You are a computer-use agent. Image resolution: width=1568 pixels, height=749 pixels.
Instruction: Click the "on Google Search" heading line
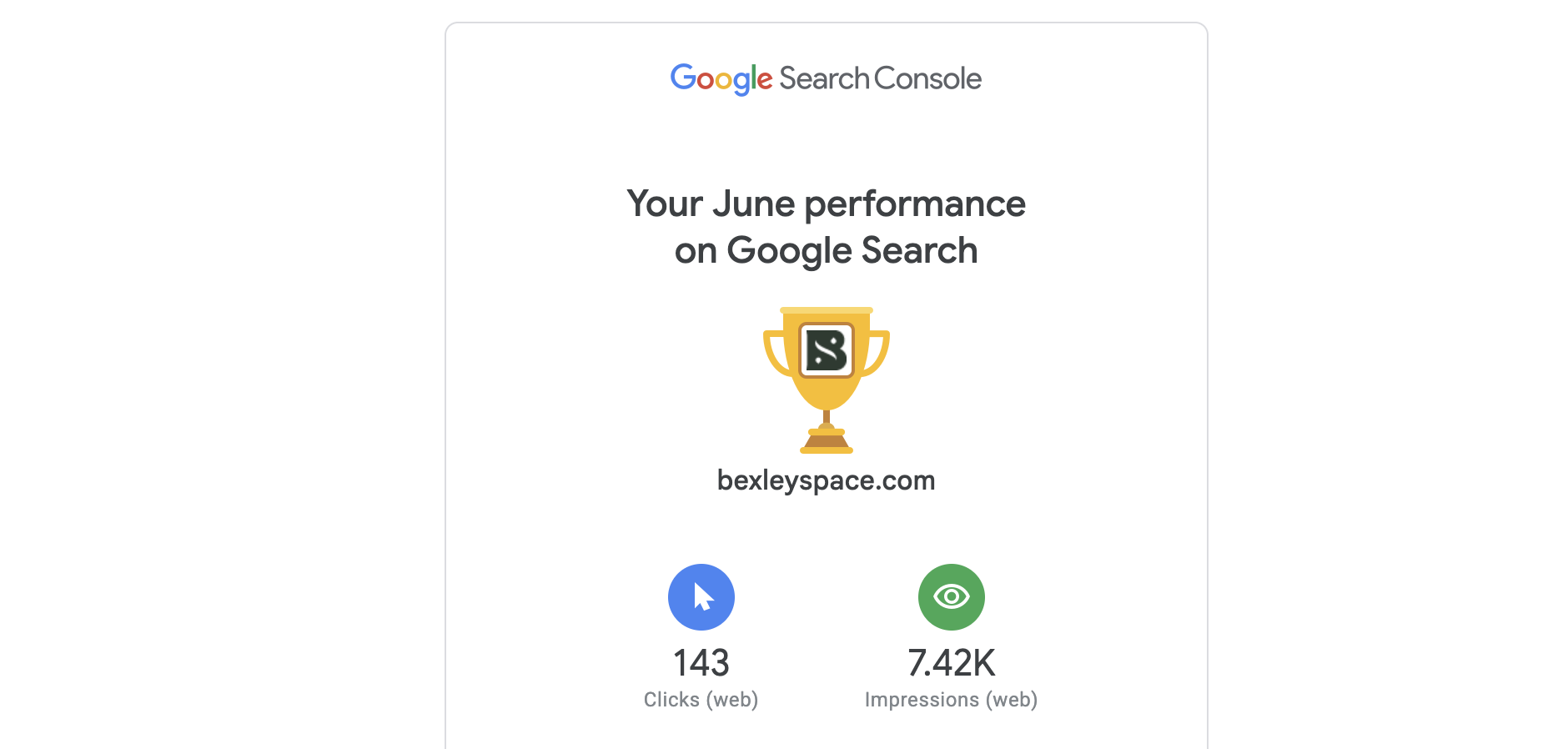pyautogui.click(x=826, y=250)
